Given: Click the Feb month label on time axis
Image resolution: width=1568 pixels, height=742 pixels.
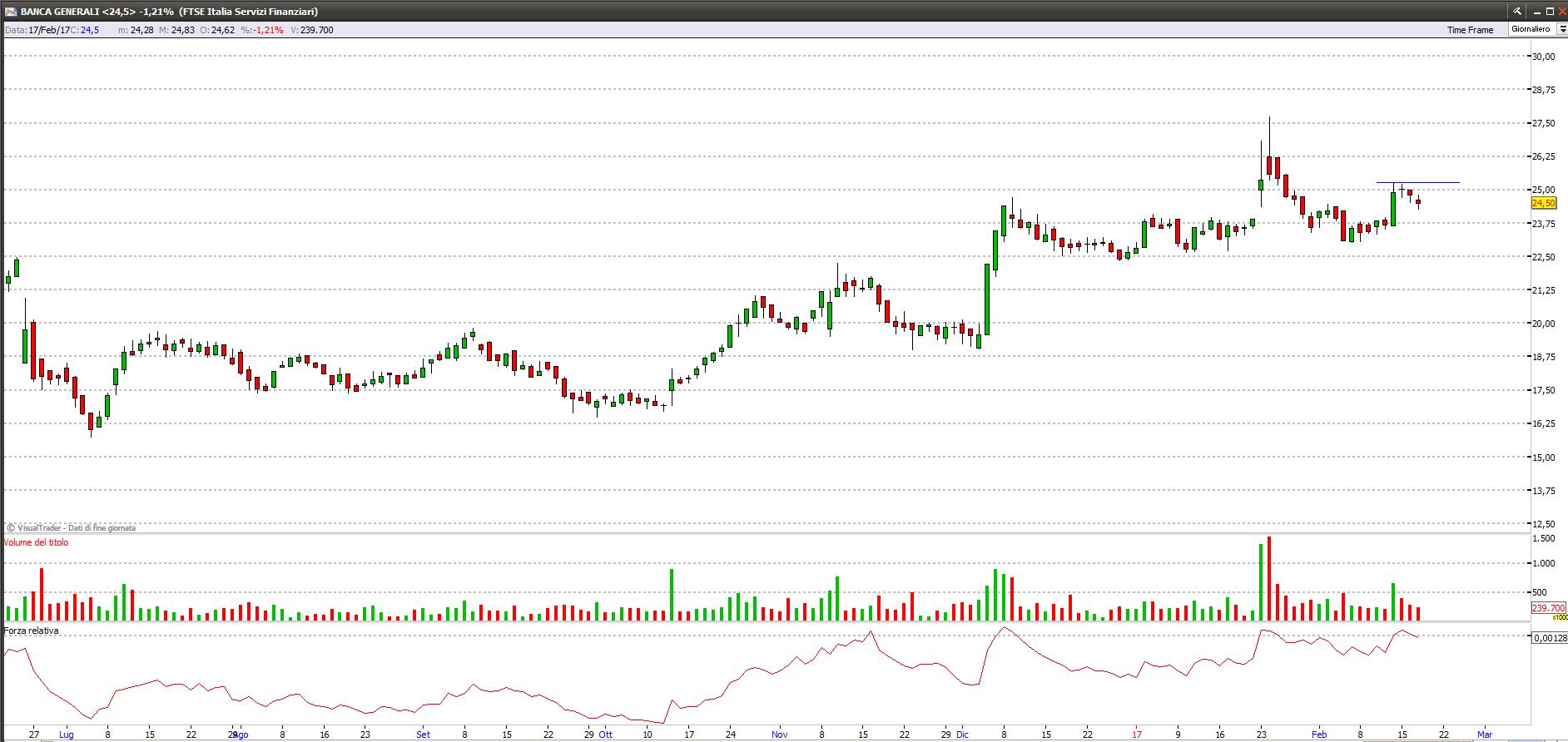Looking at the screenshot, I should (x=1319, y=735).
